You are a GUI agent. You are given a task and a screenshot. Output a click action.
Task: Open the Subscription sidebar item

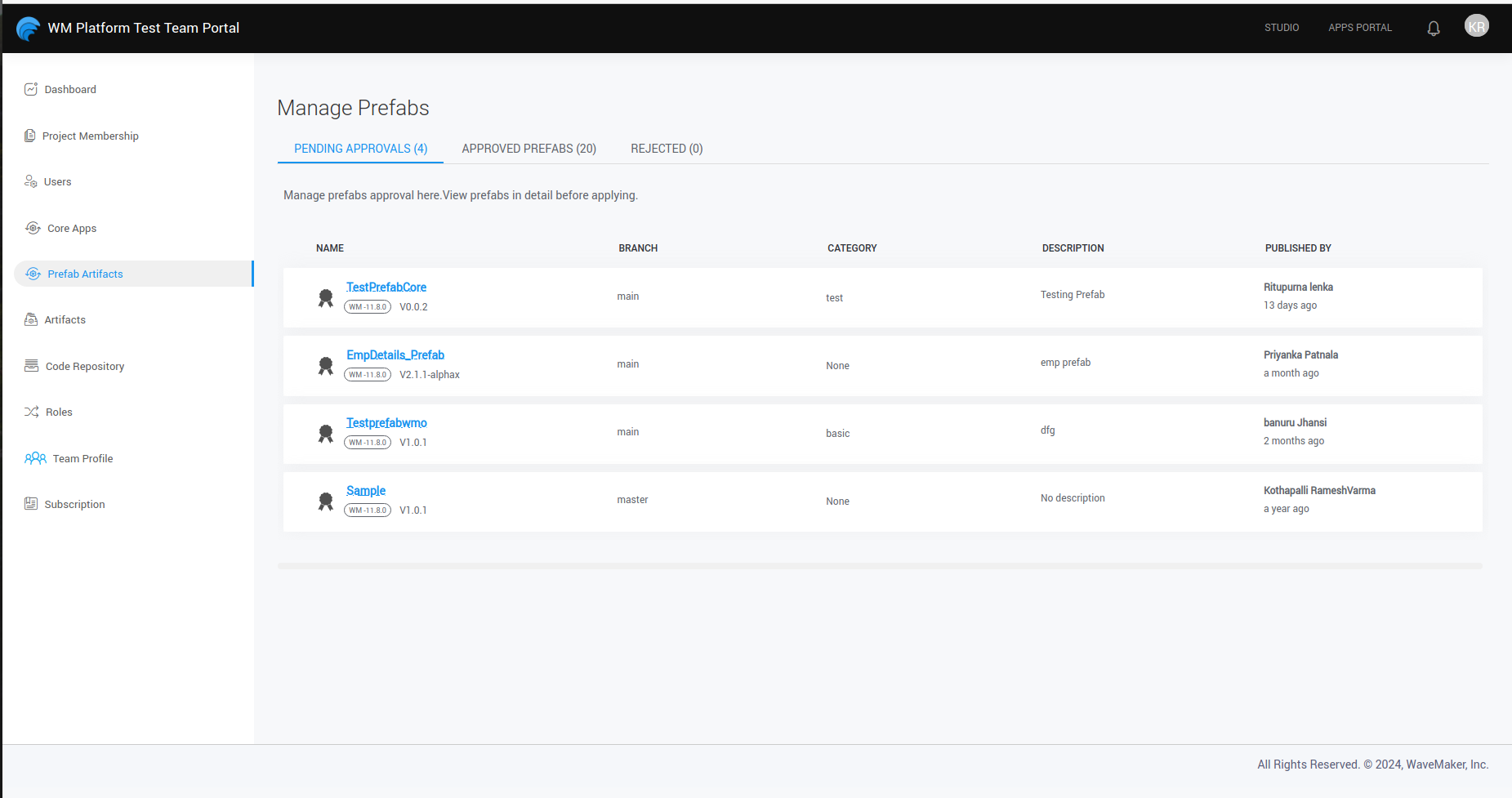coord(74,504)
